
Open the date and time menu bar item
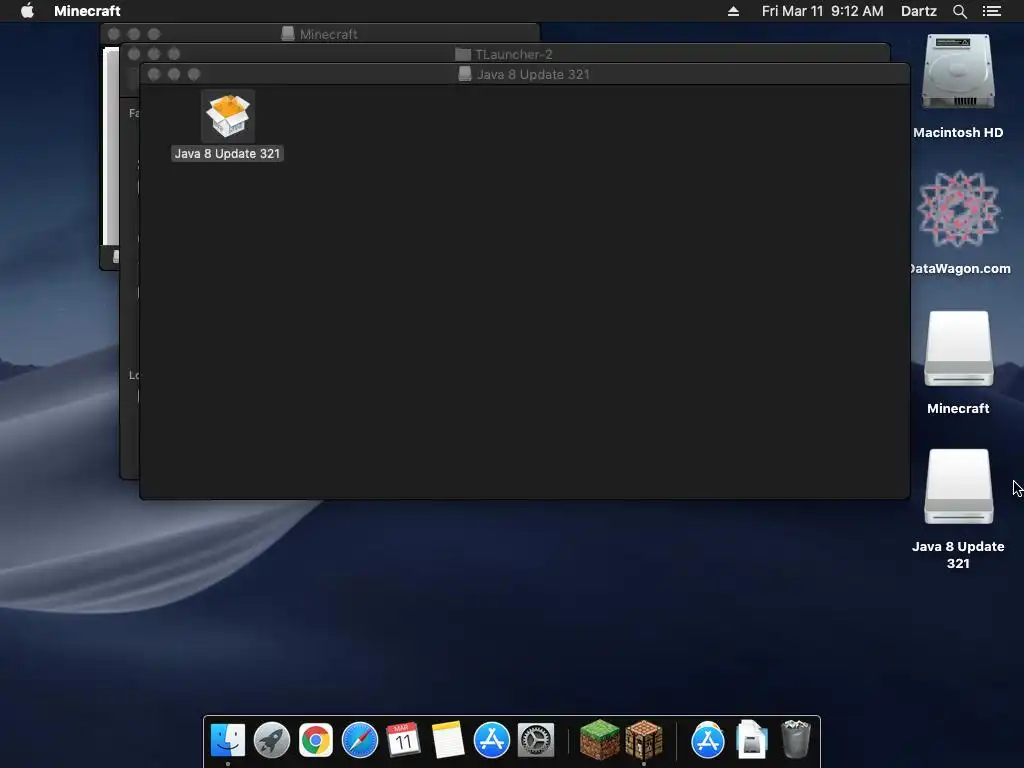822,11
